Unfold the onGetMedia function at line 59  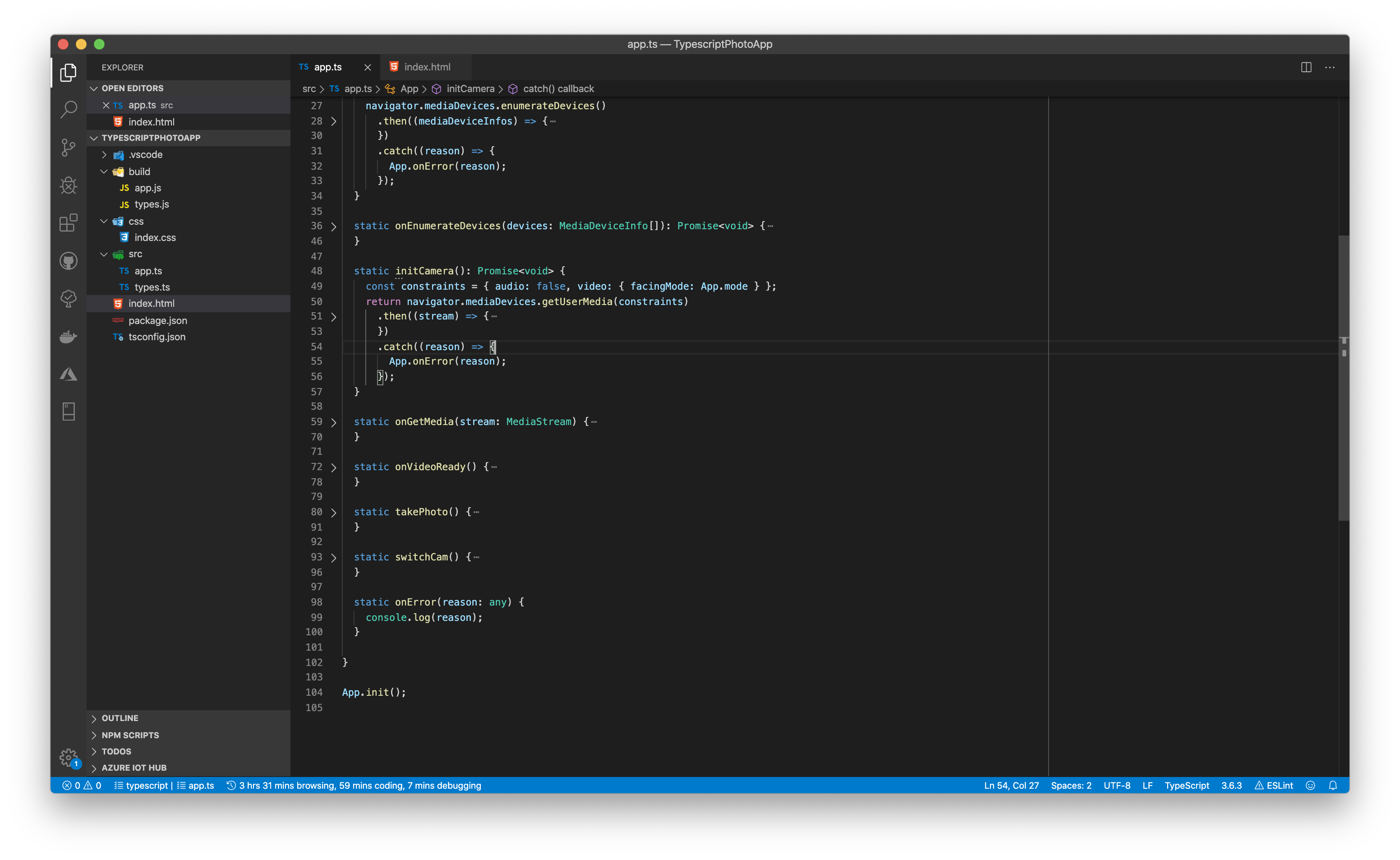(334, 422)
